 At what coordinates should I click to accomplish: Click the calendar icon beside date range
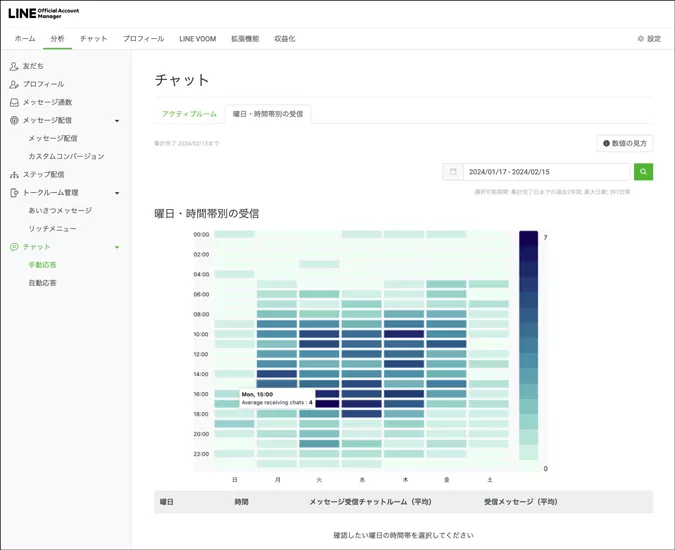tap(453, 172)
